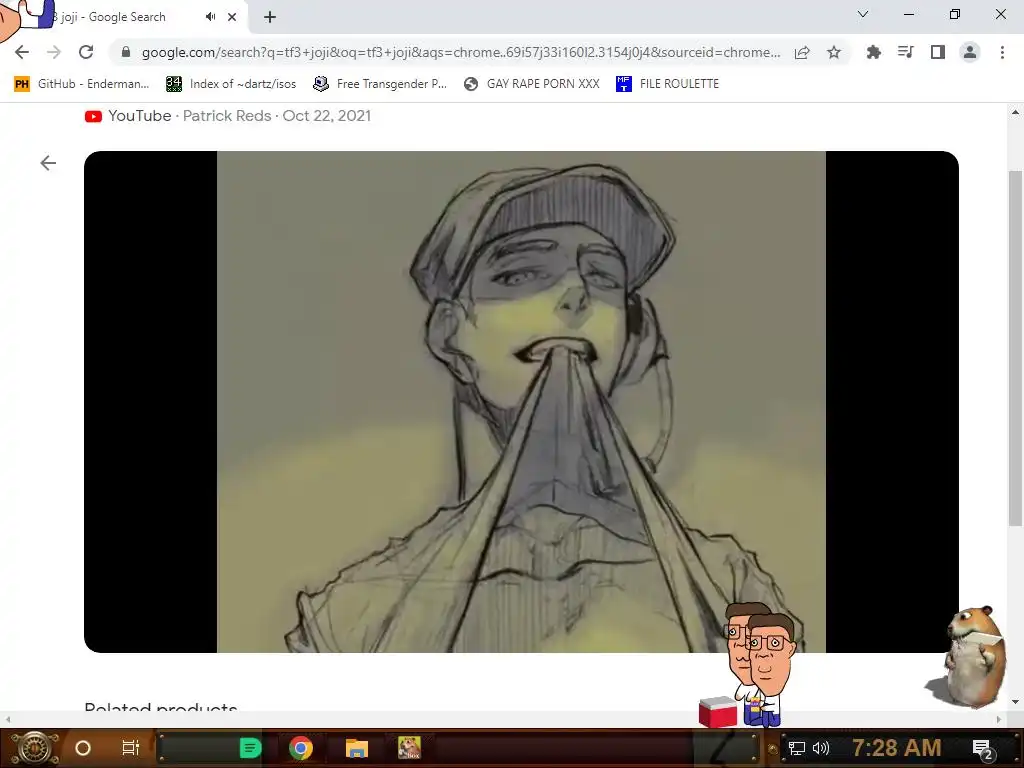Open the Extensions puzzle menu

[x=873, y=52]
